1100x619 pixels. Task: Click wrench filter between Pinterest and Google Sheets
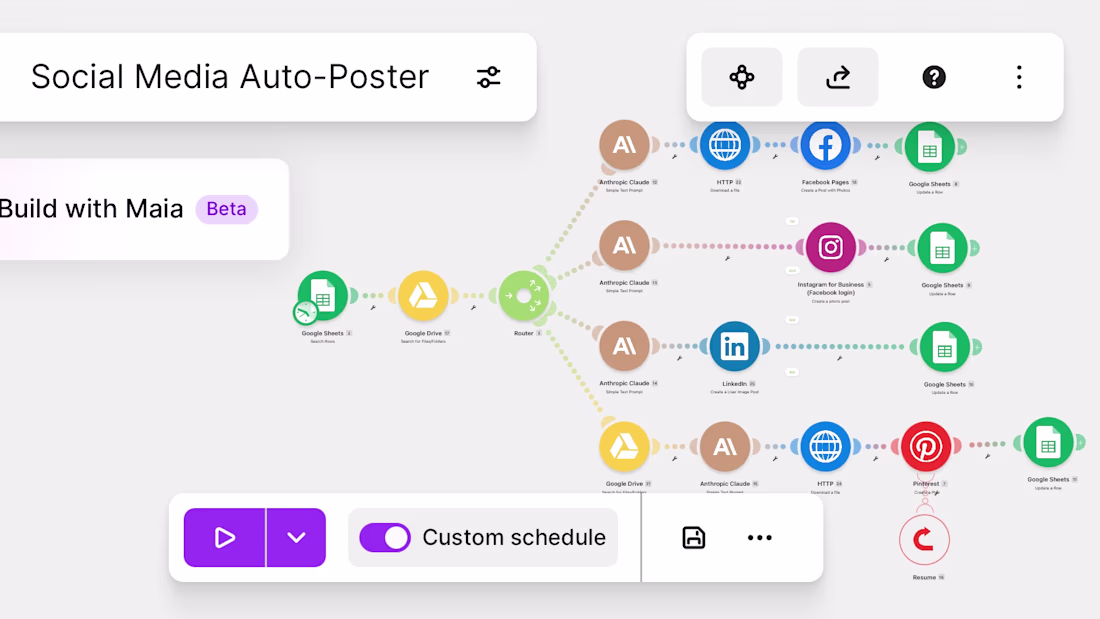point(987,456)
